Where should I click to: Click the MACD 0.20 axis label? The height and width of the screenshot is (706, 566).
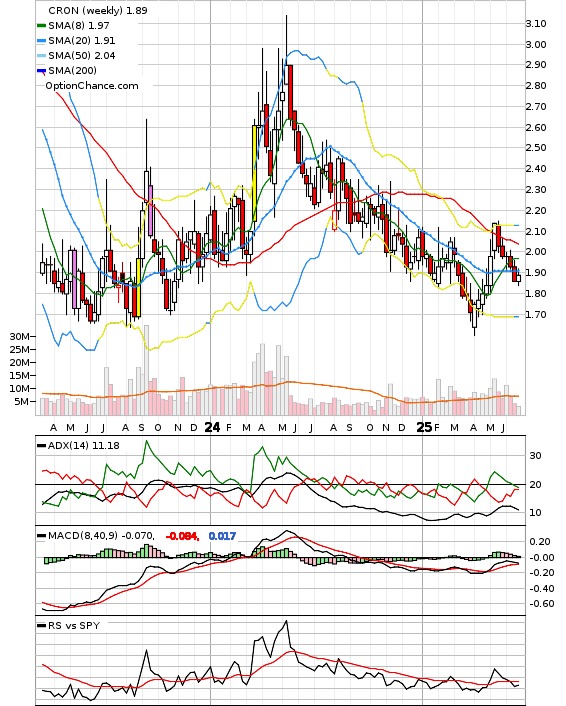tap(541, 542)
